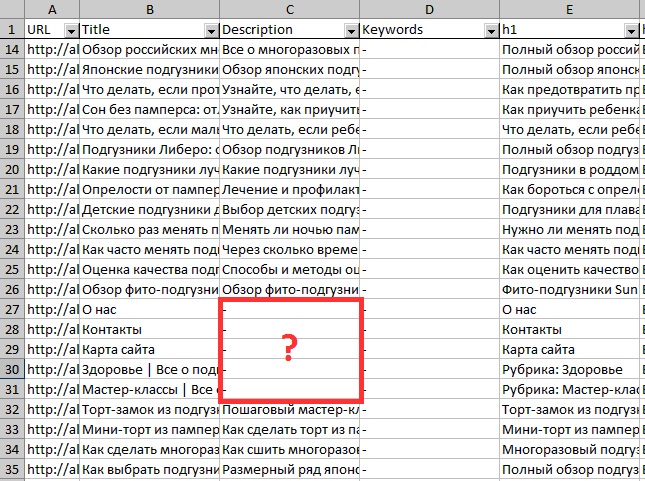Select URL cell in row 33
This screenshot has height=481, width=645.
pyautogui.click(x=52, y=430)
